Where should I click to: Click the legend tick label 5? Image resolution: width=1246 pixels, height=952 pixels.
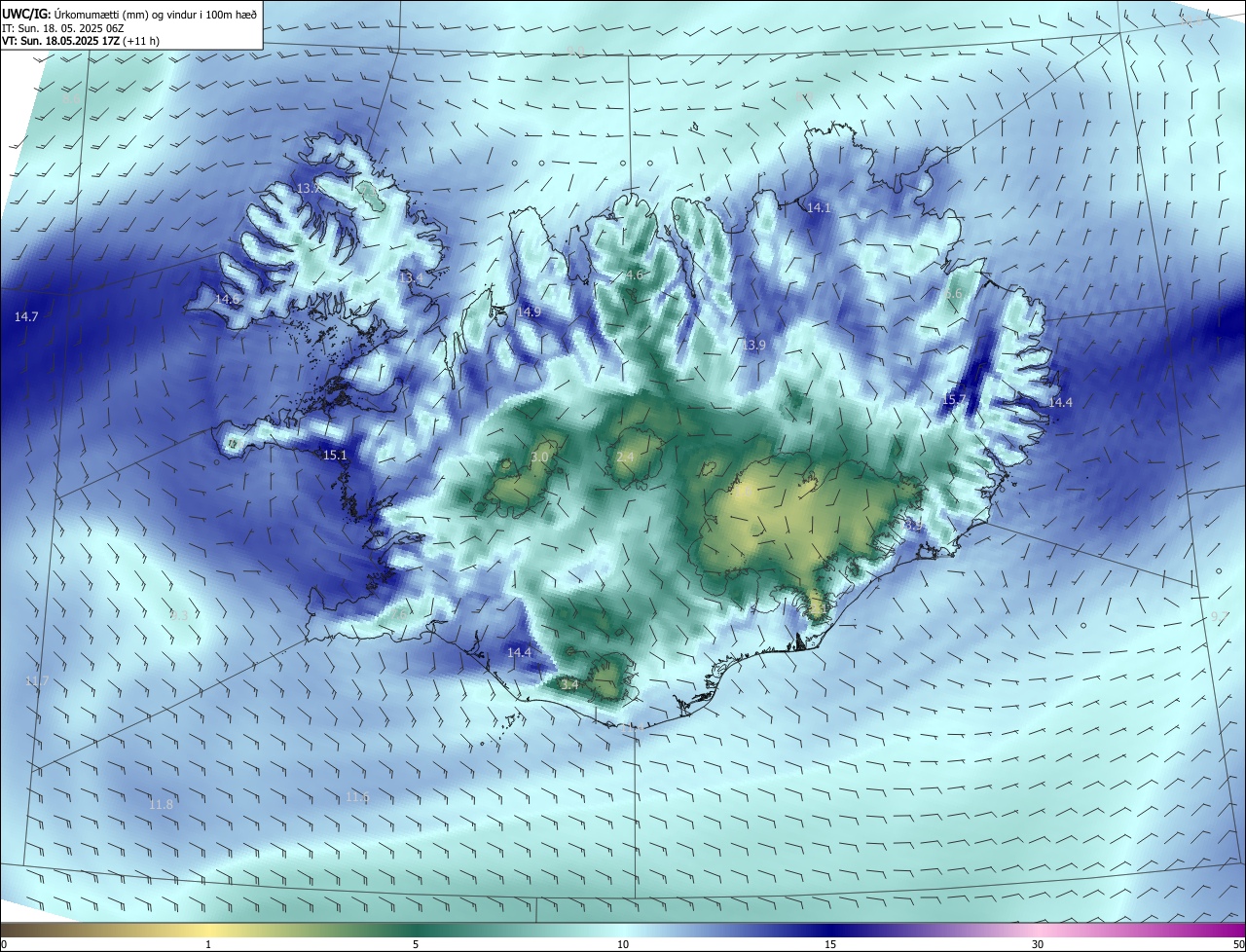click(x=416, y=944)
